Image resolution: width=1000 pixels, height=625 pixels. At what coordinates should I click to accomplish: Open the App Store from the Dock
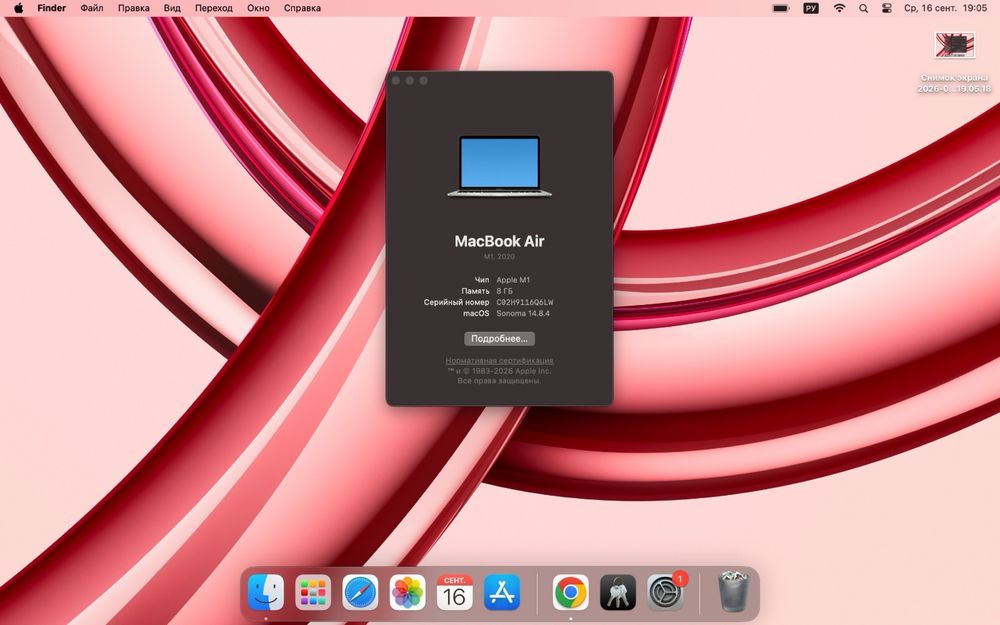[x=502, y=592]
